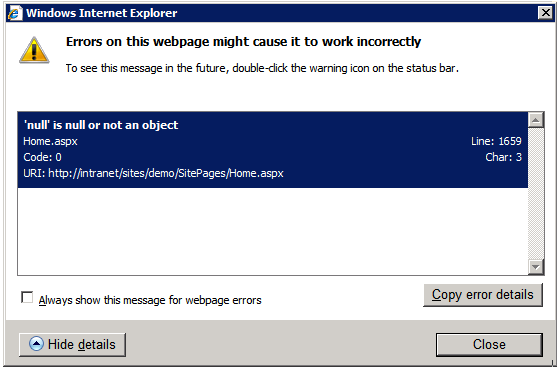Click the Windows Internet Explorer title text
The width and height of the screenshot is (557, 370).
tap(102, 13)
